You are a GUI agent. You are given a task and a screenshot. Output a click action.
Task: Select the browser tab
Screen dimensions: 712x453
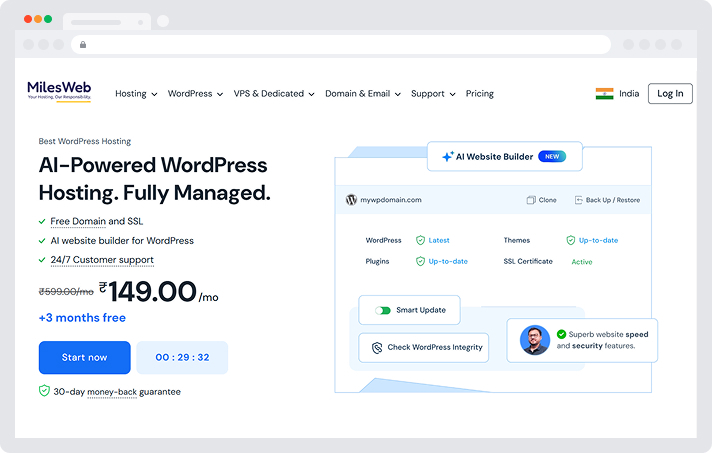point(107,22)
